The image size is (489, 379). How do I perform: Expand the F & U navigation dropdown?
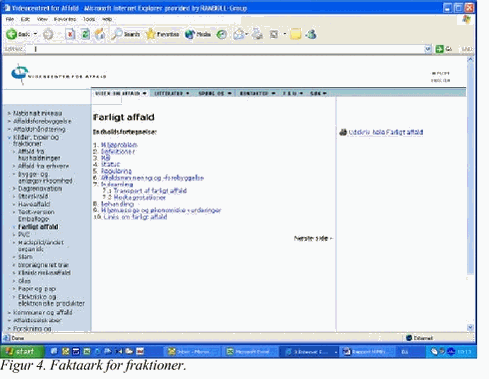(293, 93)
